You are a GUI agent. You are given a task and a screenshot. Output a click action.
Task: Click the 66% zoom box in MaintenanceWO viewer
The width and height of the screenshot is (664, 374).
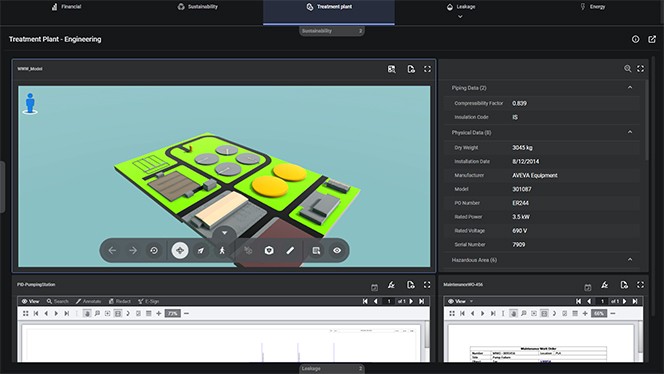[599, 313]
